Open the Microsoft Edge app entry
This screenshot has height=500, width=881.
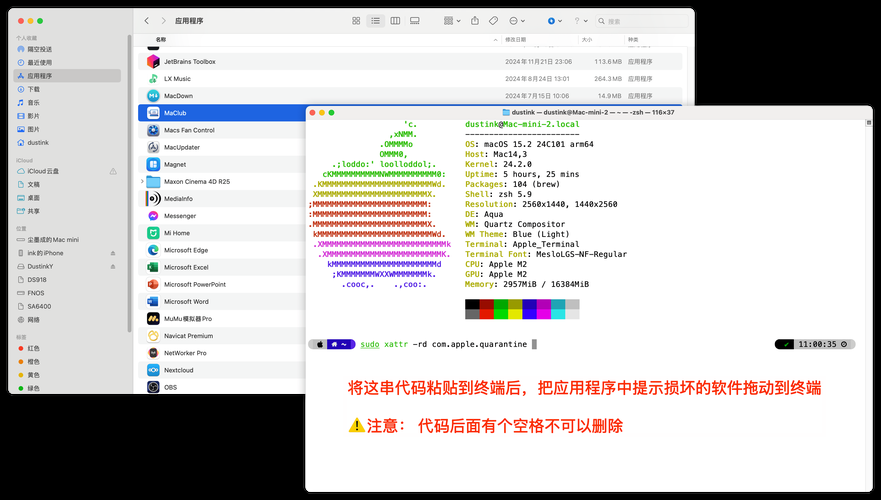[186, 250]
